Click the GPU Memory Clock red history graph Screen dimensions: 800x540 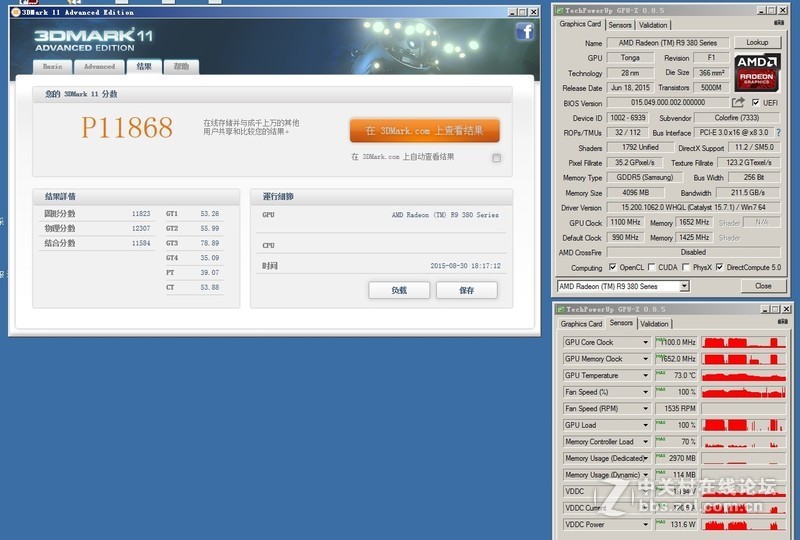click(x=744, y=359)
